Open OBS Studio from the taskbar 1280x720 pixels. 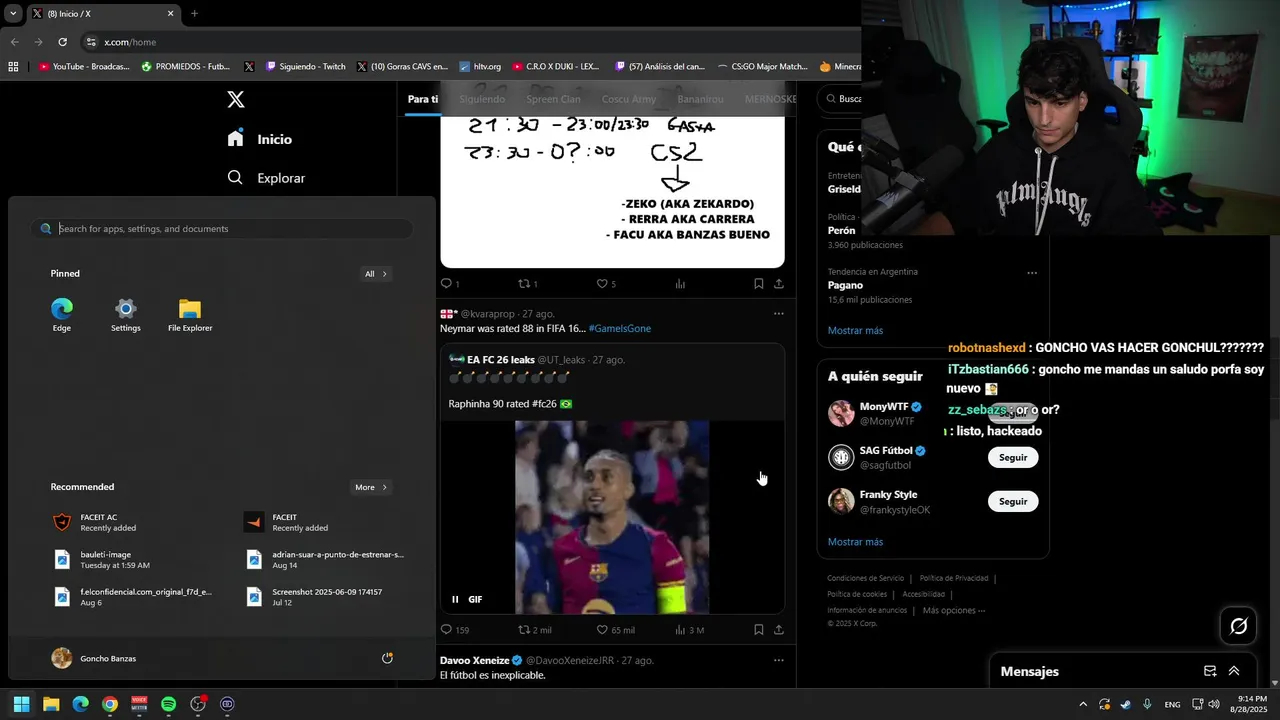198,704
